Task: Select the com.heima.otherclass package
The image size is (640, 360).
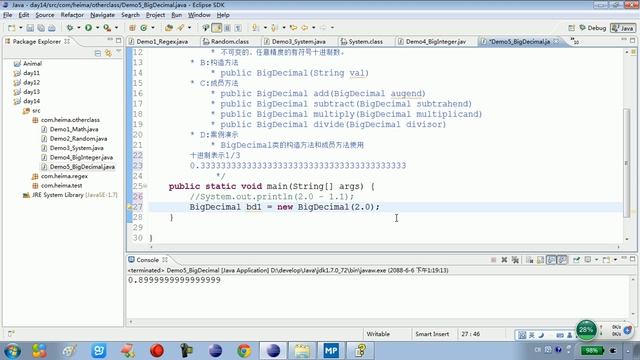Action: coord(66,120)
